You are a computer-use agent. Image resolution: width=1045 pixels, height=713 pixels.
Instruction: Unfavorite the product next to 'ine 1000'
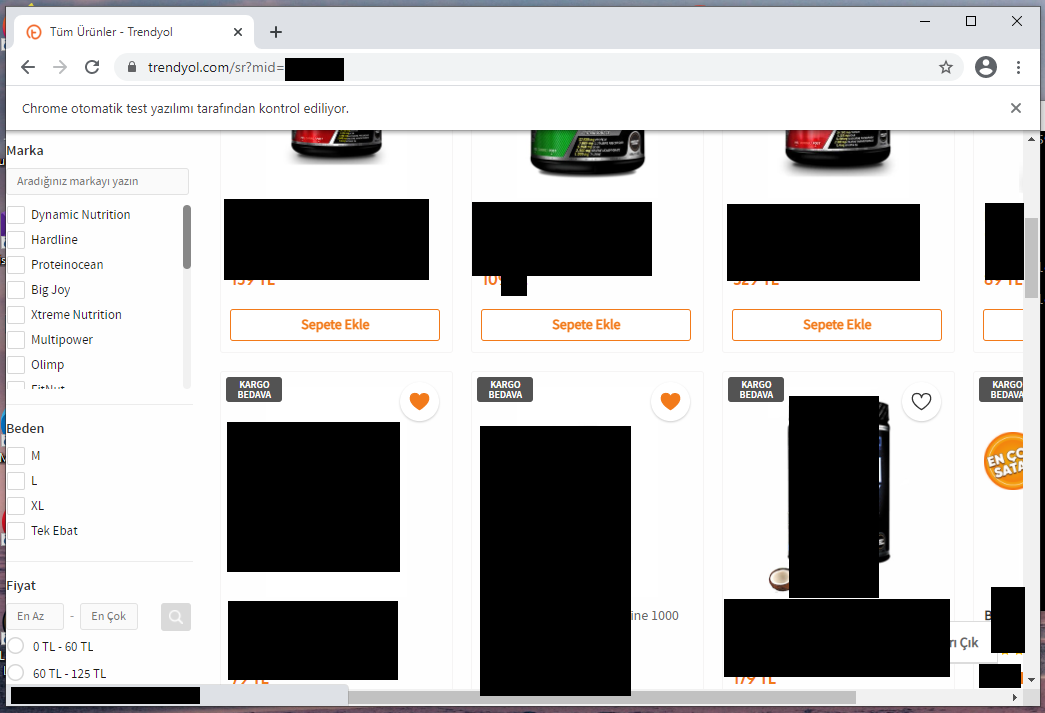point(670,401)
